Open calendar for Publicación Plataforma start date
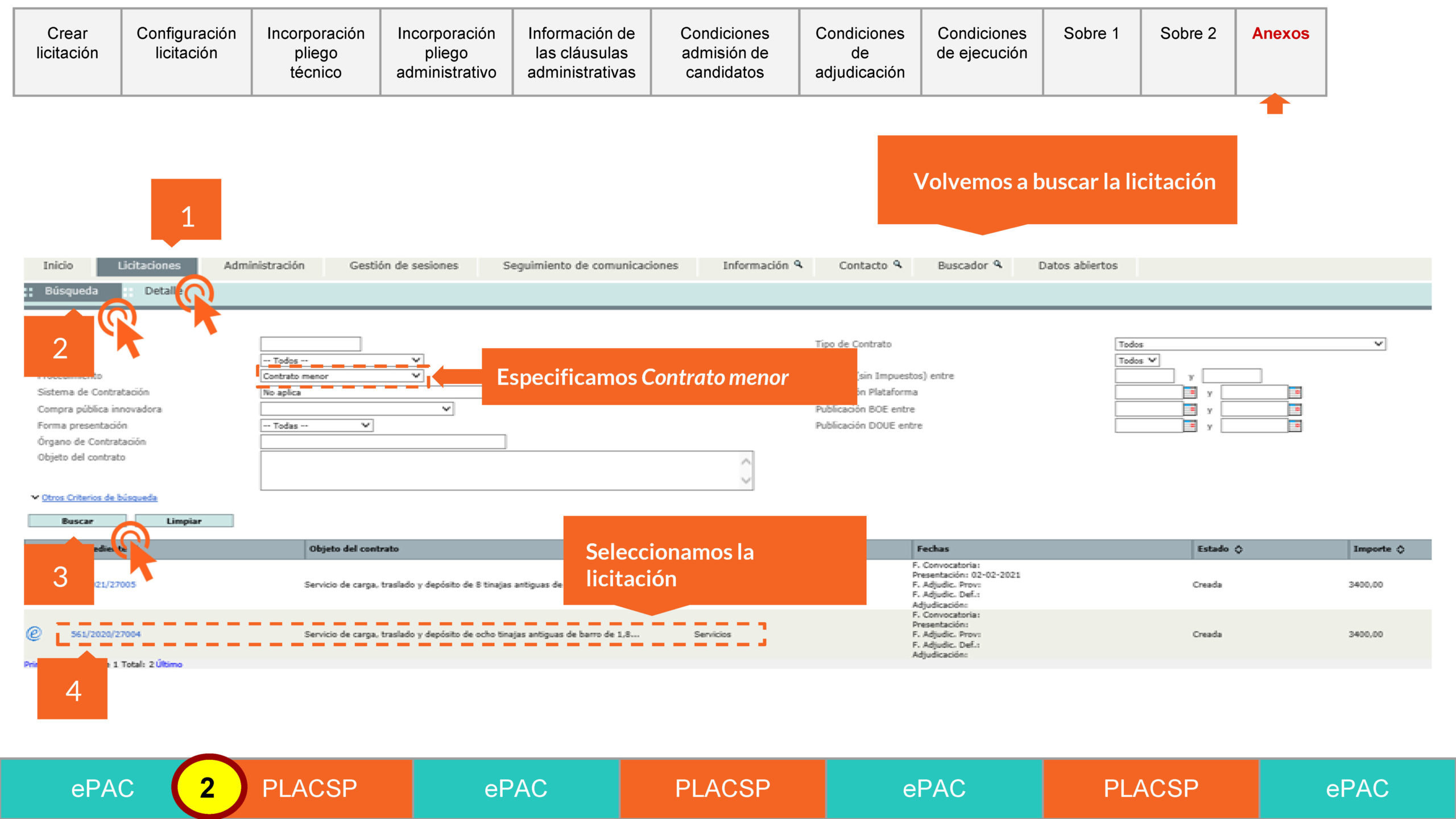This screenshot has width=1456, height=819. pyautogui.click(x=1190, y=392)
